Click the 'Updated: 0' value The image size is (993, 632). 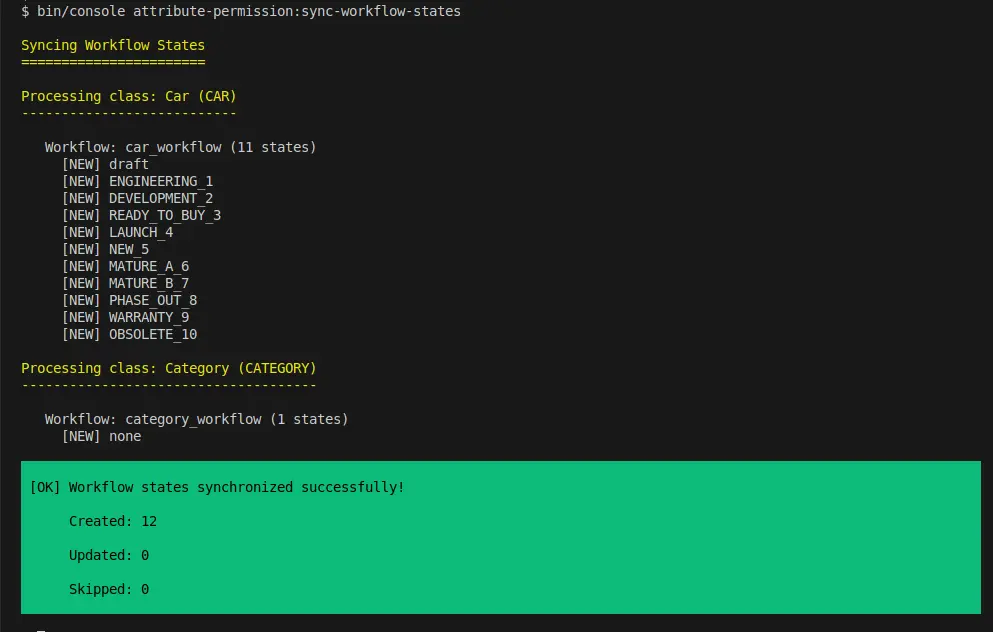point(109,555)
